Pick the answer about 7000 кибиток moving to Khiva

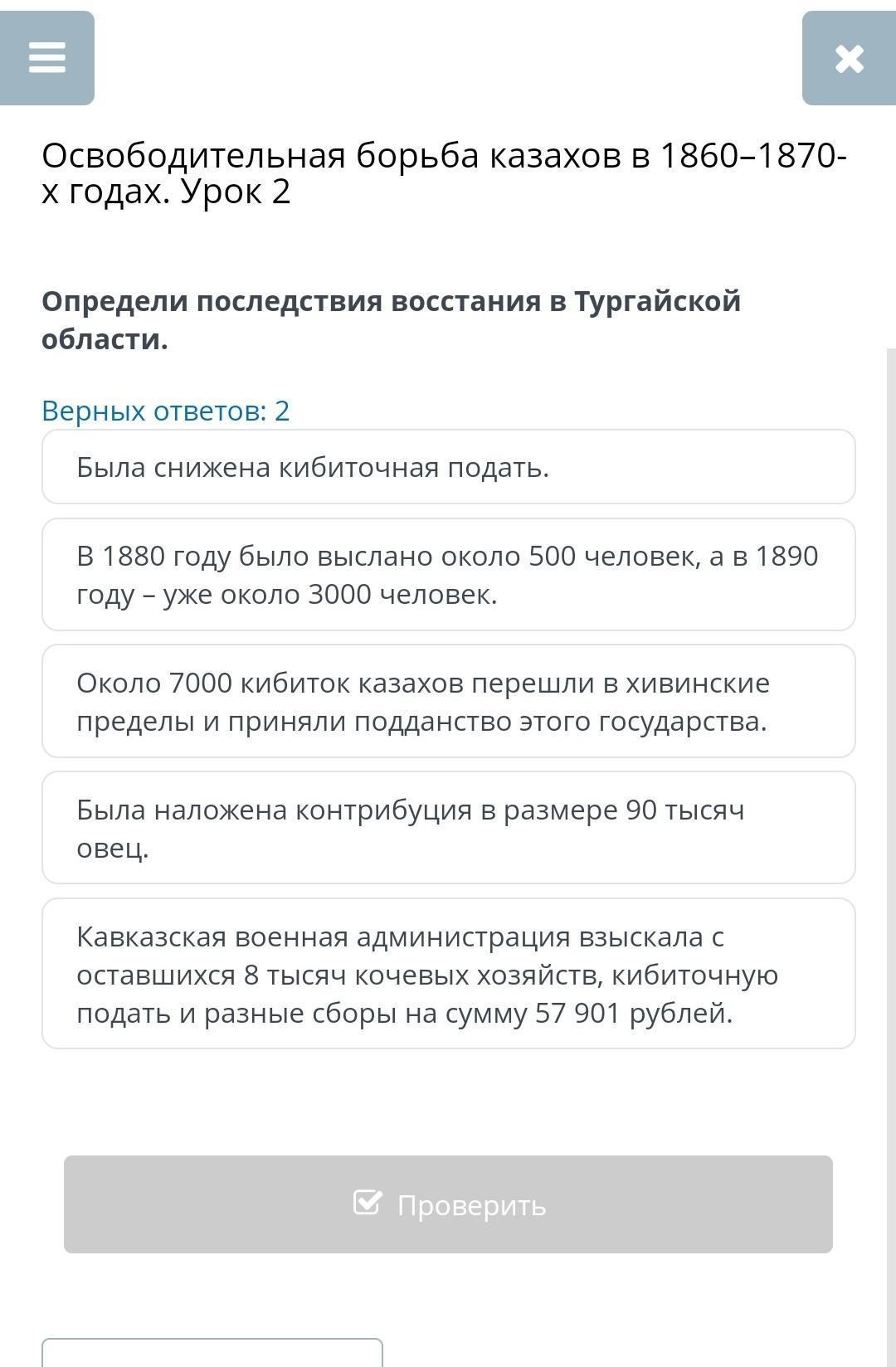coord(448,702)
